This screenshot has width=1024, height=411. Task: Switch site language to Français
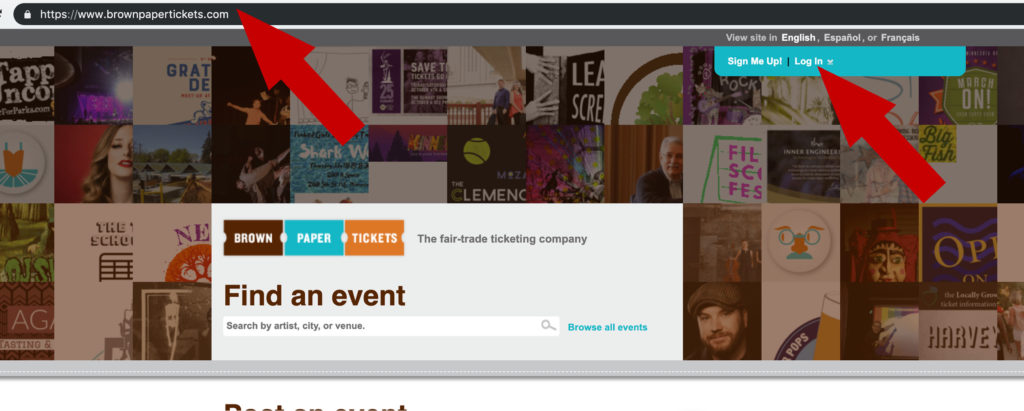[x=900, y=38]
